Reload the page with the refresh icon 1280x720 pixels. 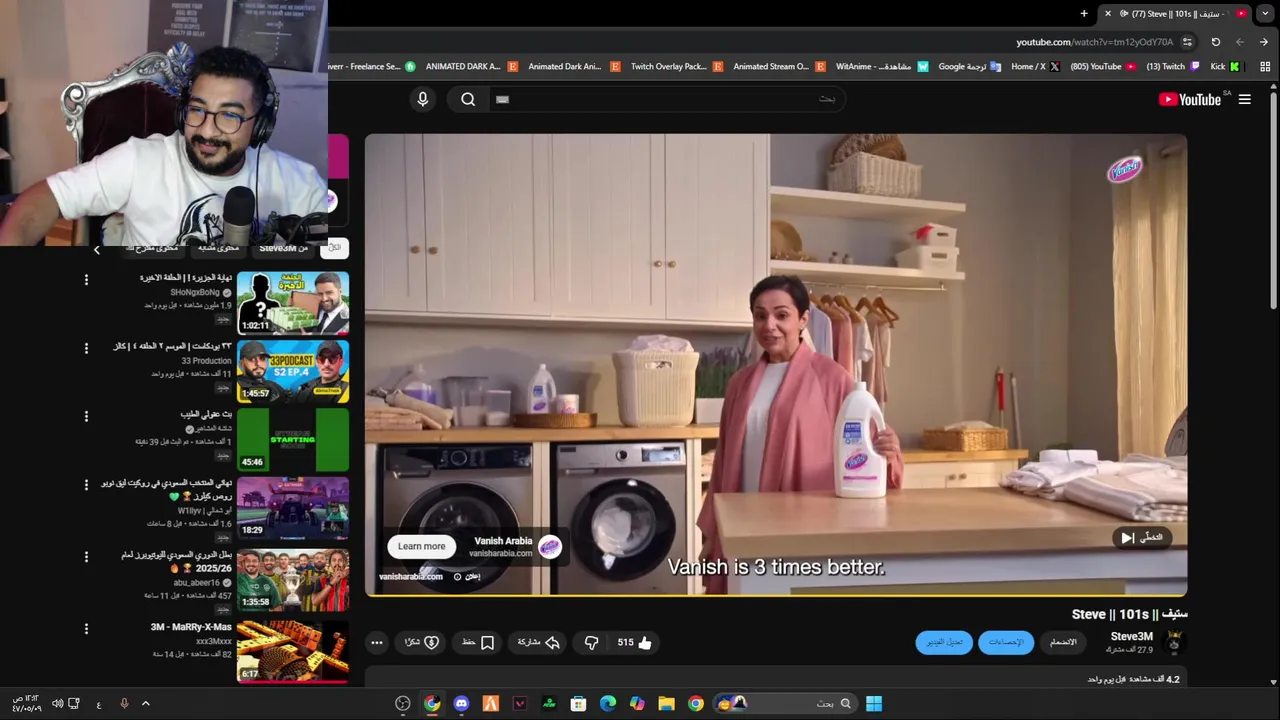[1215, 42]
